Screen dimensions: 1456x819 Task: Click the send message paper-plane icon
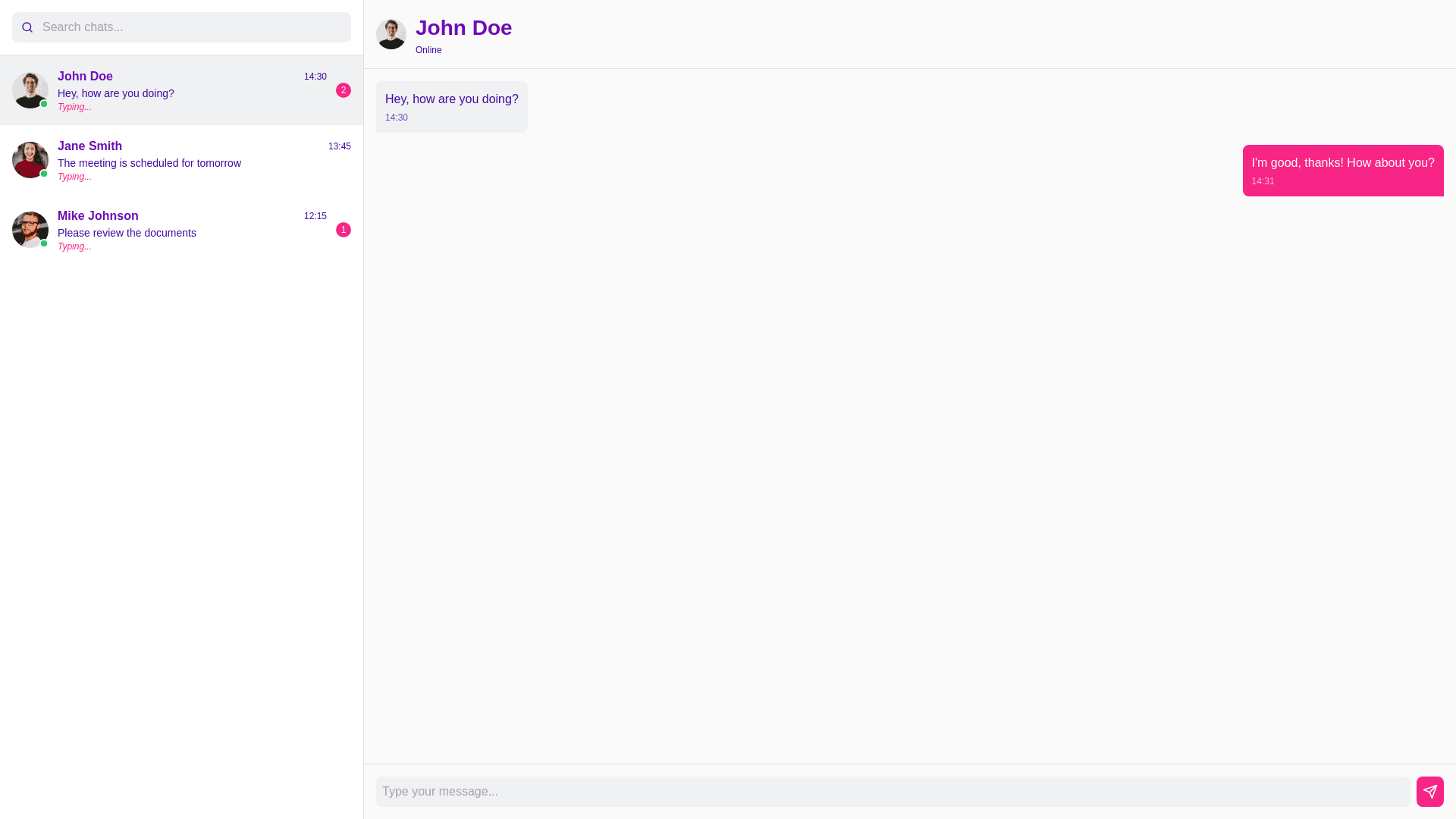1429,791
